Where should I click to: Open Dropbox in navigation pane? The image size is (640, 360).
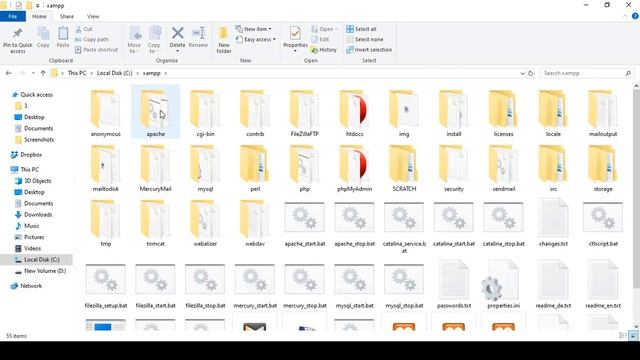pos(31,155)
